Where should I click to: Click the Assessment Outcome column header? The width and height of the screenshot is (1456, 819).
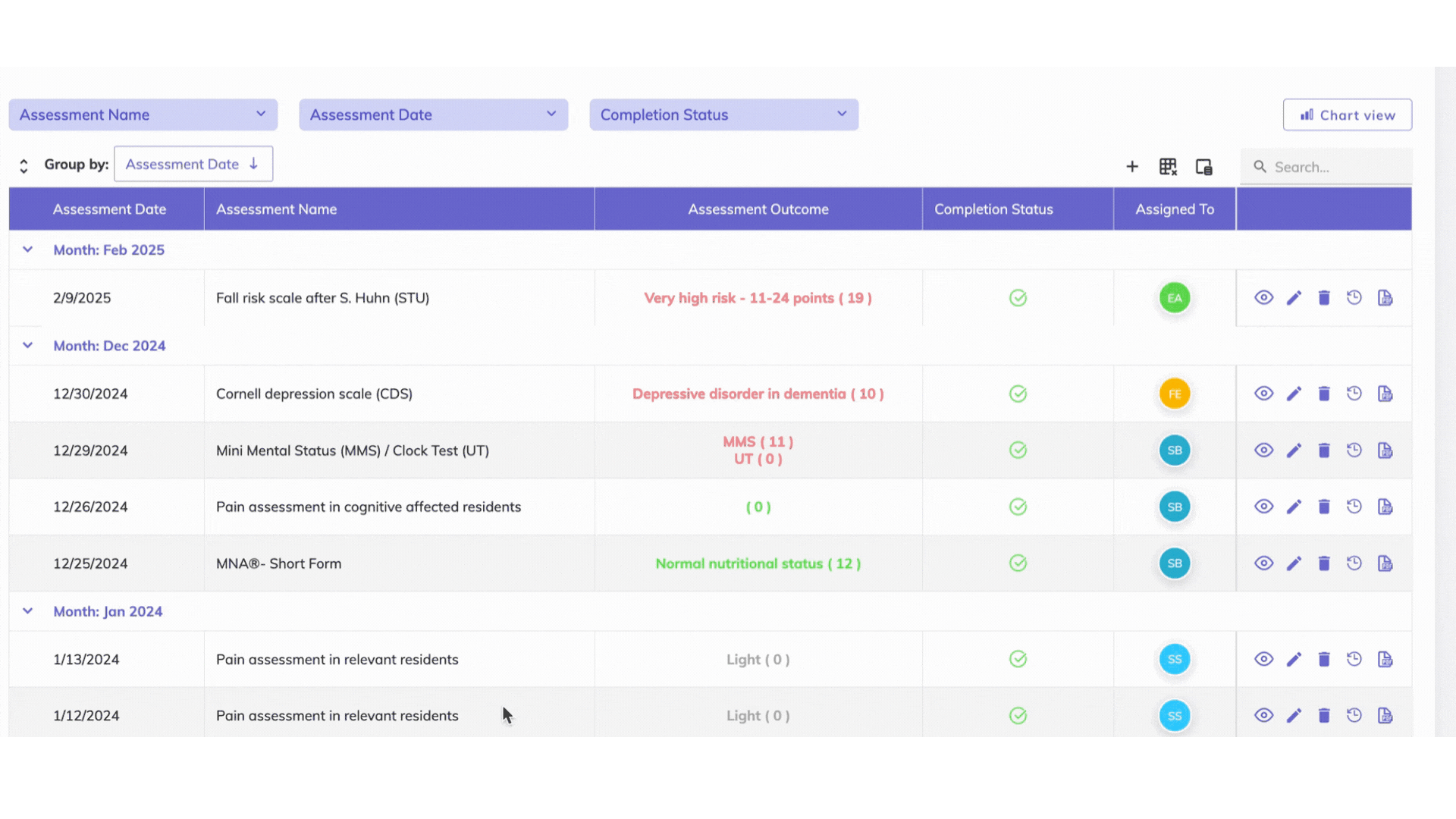click(758, 209)
